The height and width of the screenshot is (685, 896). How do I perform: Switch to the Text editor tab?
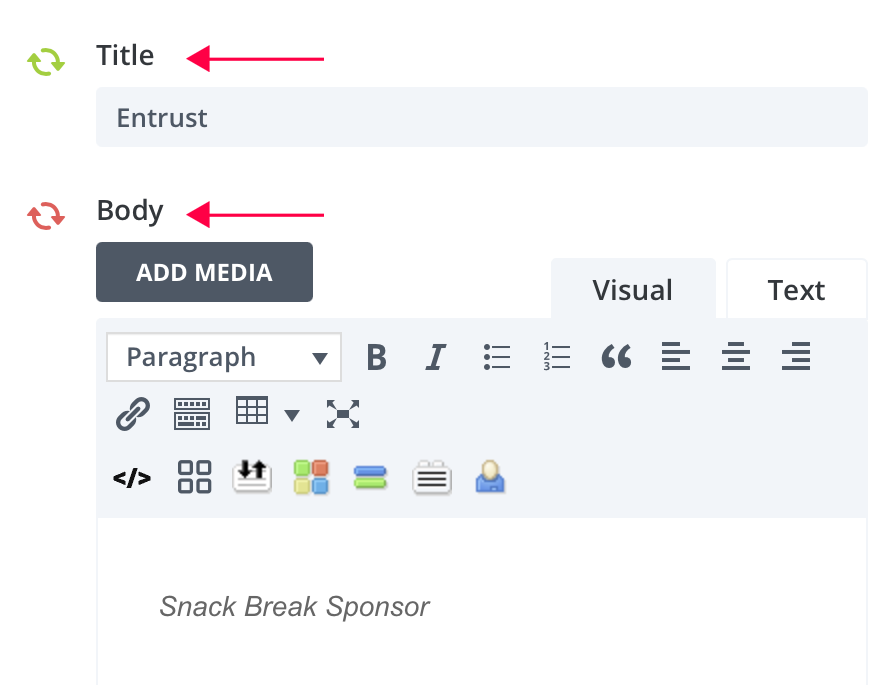pyautogui.click(x=796, y=290)
